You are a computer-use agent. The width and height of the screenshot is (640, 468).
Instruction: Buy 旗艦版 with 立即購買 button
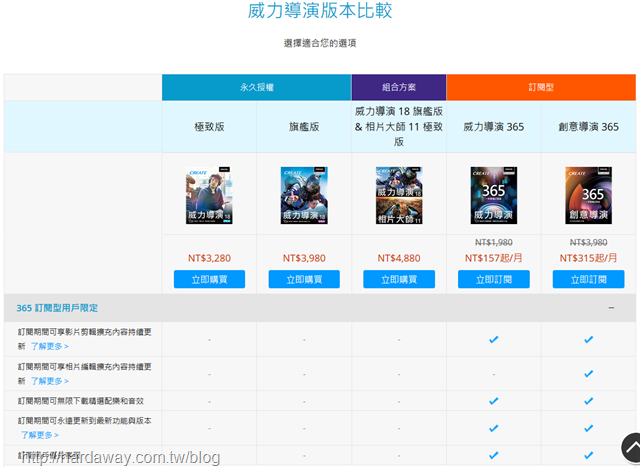304,279
